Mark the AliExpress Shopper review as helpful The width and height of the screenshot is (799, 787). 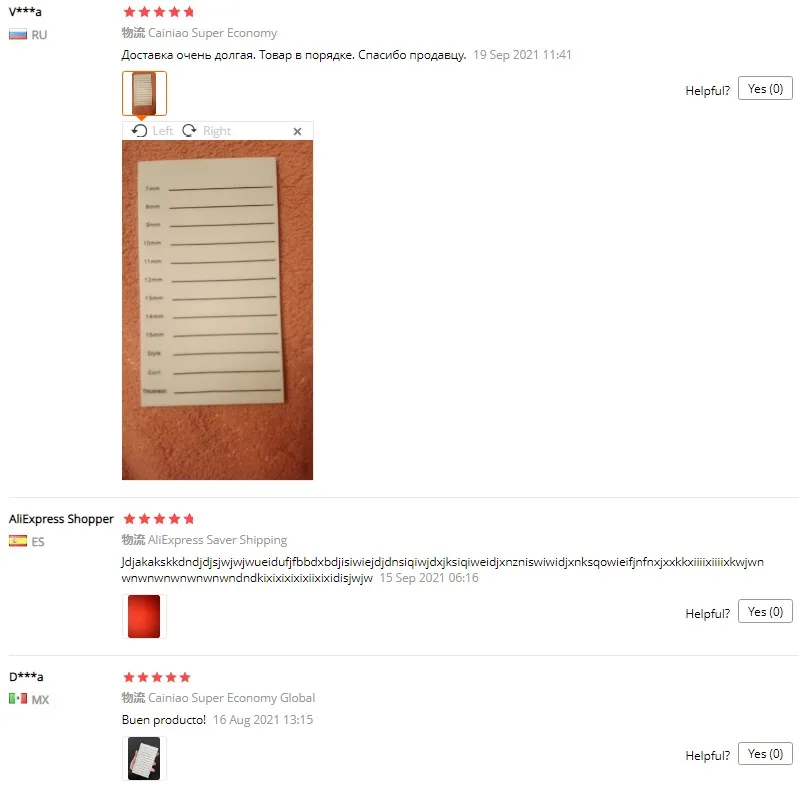click(765, 612)
